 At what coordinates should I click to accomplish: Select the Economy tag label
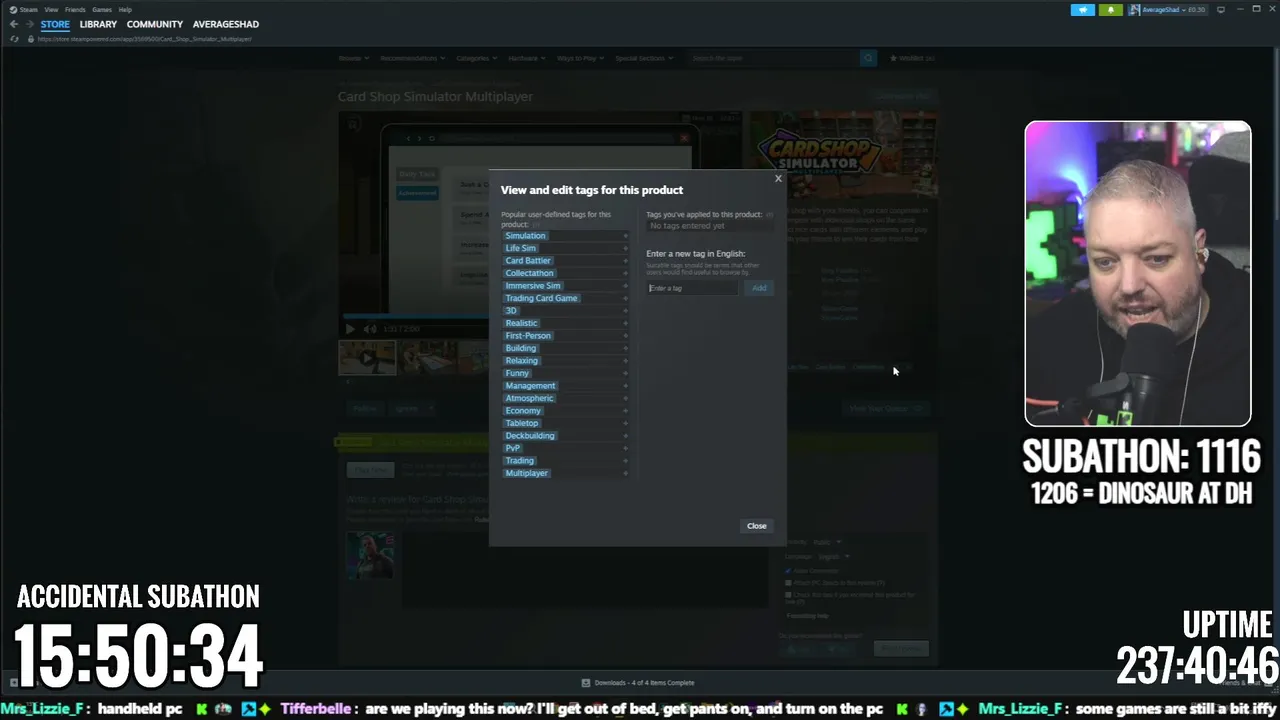[x=523, y=411]
